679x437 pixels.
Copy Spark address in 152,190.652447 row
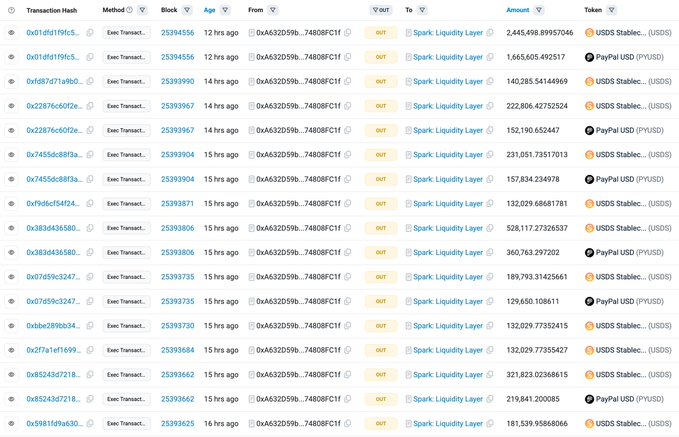[x=490, y=130]
